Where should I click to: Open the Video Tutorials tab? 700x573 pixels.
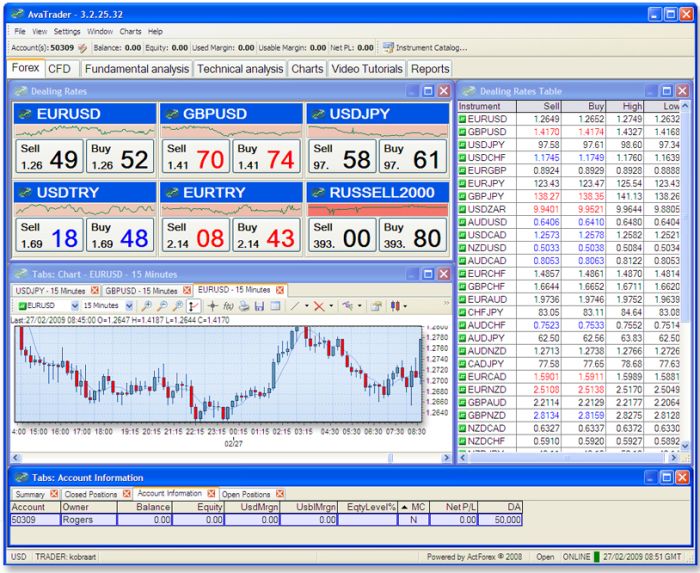coord(367,69)
